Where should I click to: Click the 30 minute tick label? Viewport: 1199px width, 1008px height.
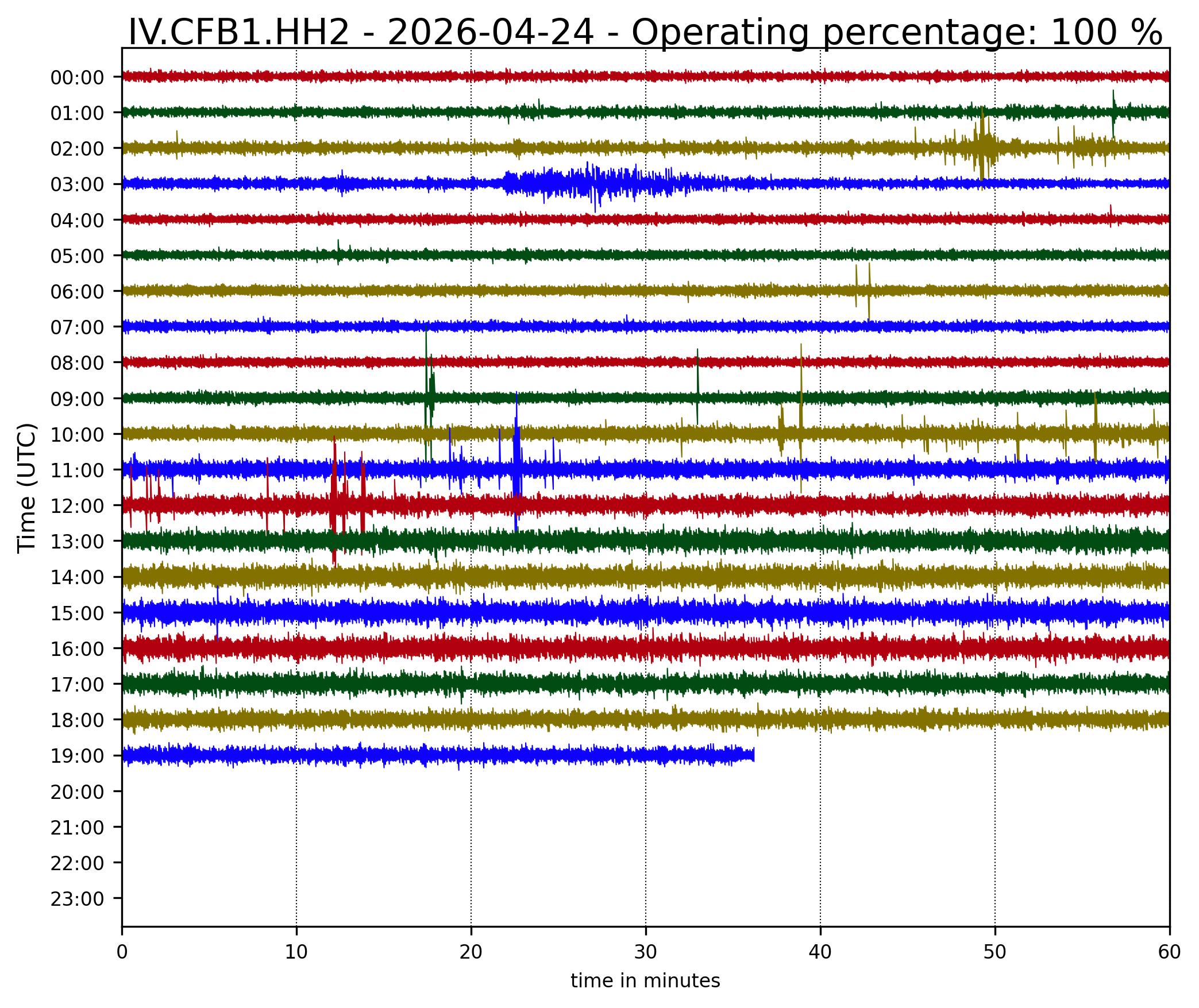pos(646,953)
